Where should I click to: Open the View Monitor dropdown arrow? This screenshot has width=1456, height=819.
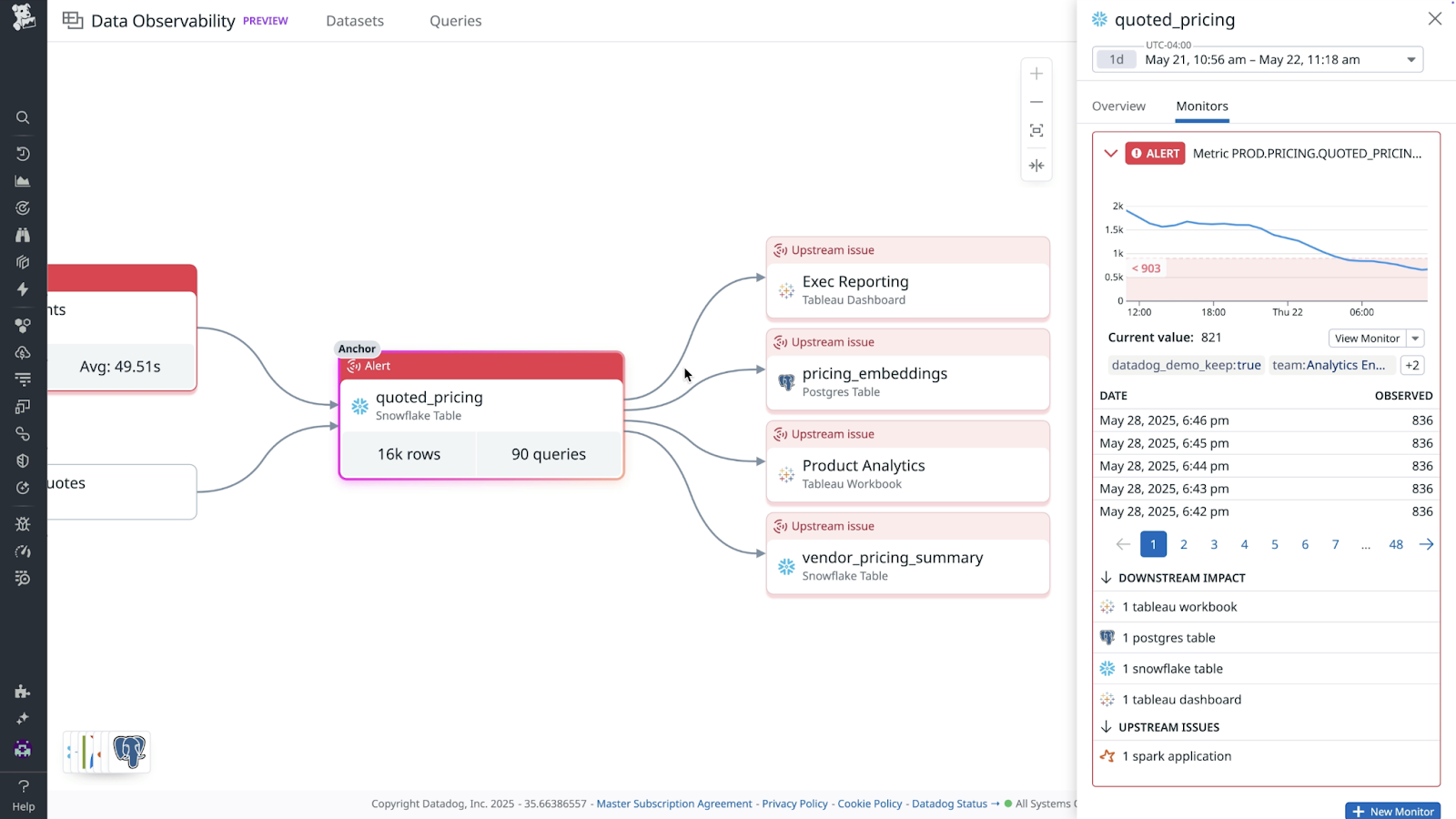point(1415,339)
